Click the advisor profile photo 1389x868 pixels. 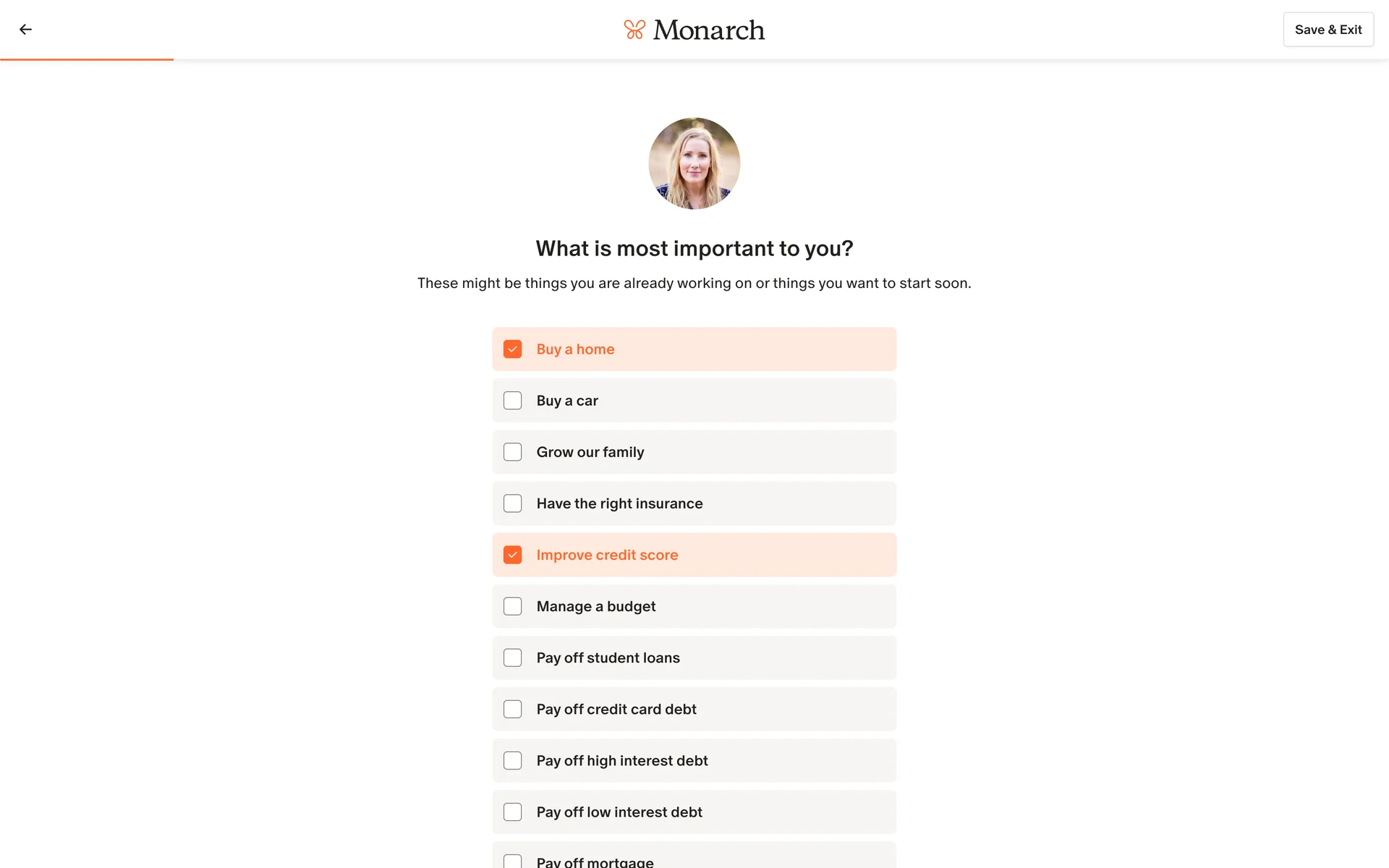point(694,163)
